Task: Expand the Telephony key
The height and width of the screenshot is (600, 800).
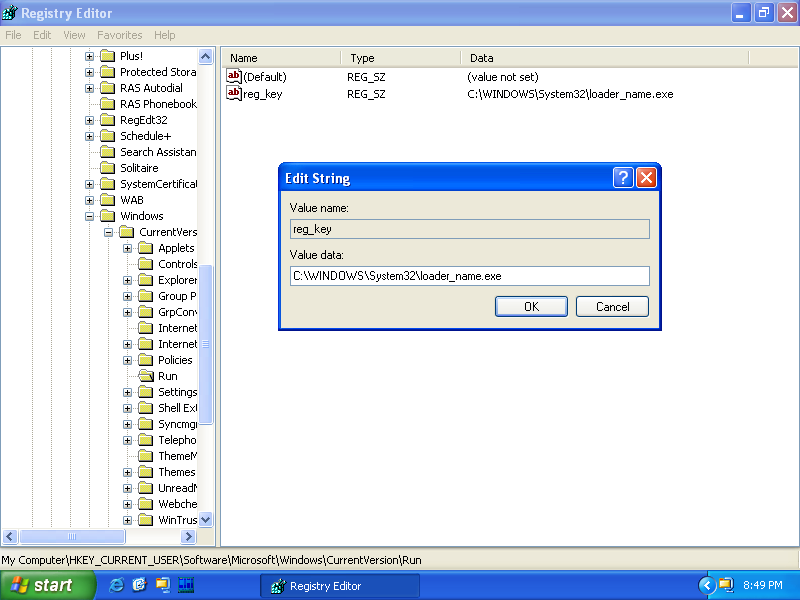Action: pyautogui.click(x=128, y=440)
